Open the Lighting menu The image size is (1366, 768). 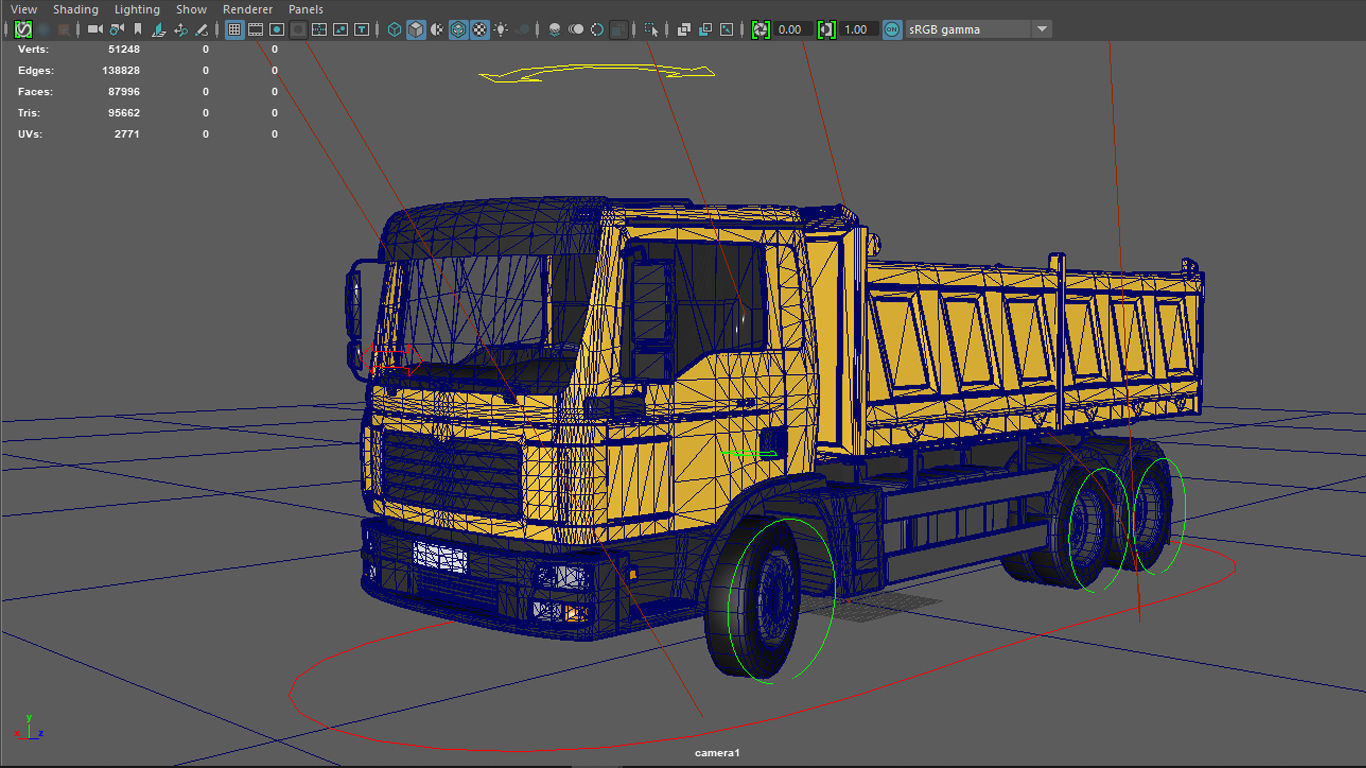pos(137,9)
